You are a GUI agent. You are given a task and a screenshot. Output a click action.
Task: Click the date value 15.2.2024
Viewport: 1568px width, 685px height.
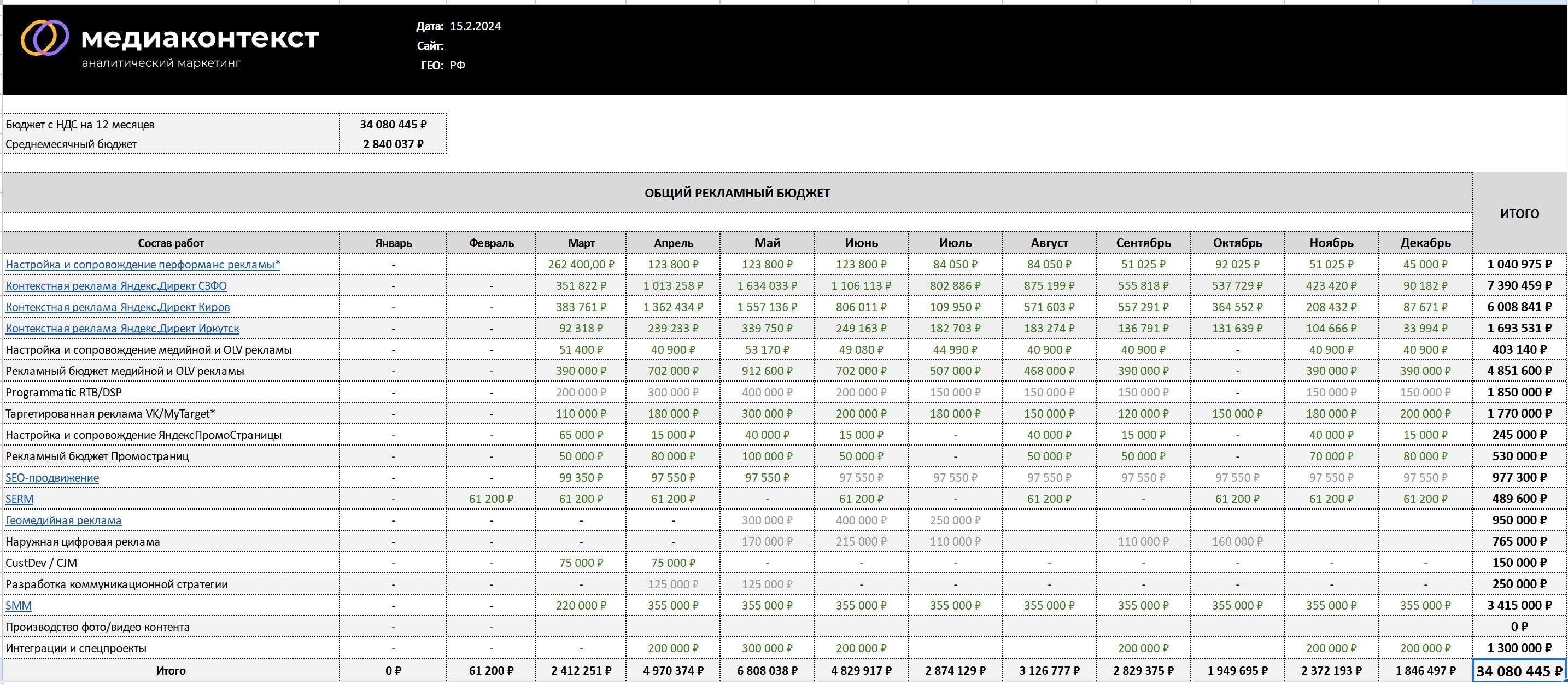click(x=475, y=26)
